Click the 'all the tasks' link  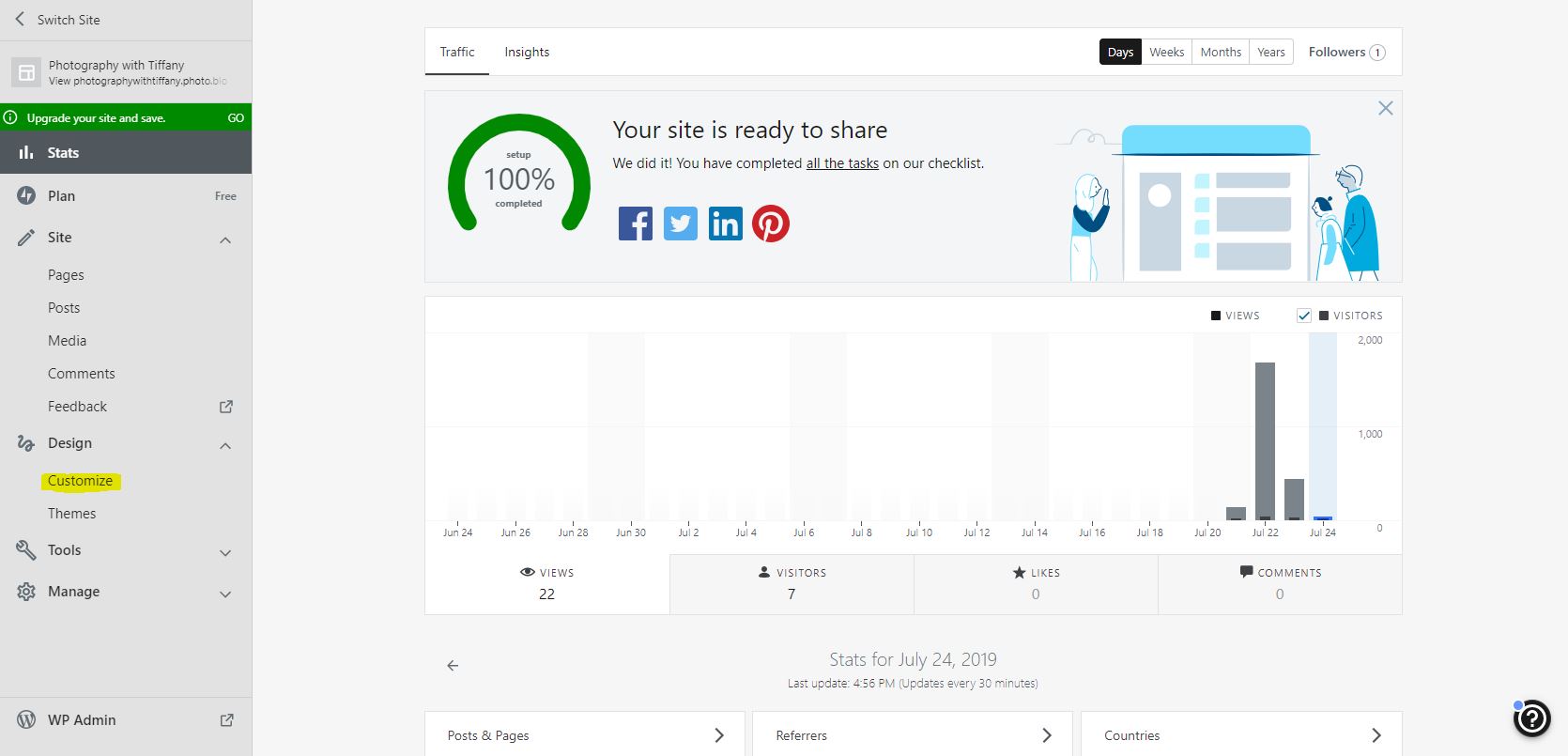pos(842,163)
